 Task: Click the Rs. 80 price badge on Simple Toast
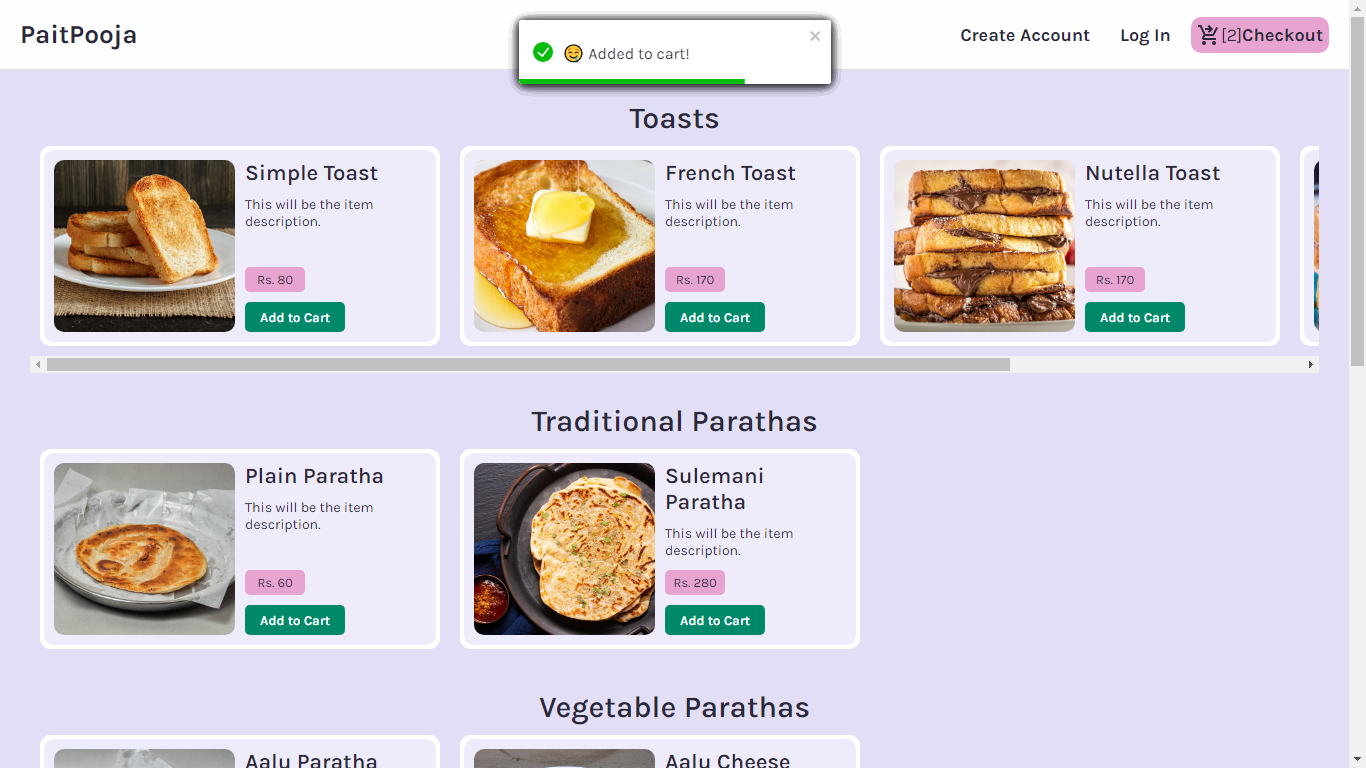(274, 279)
